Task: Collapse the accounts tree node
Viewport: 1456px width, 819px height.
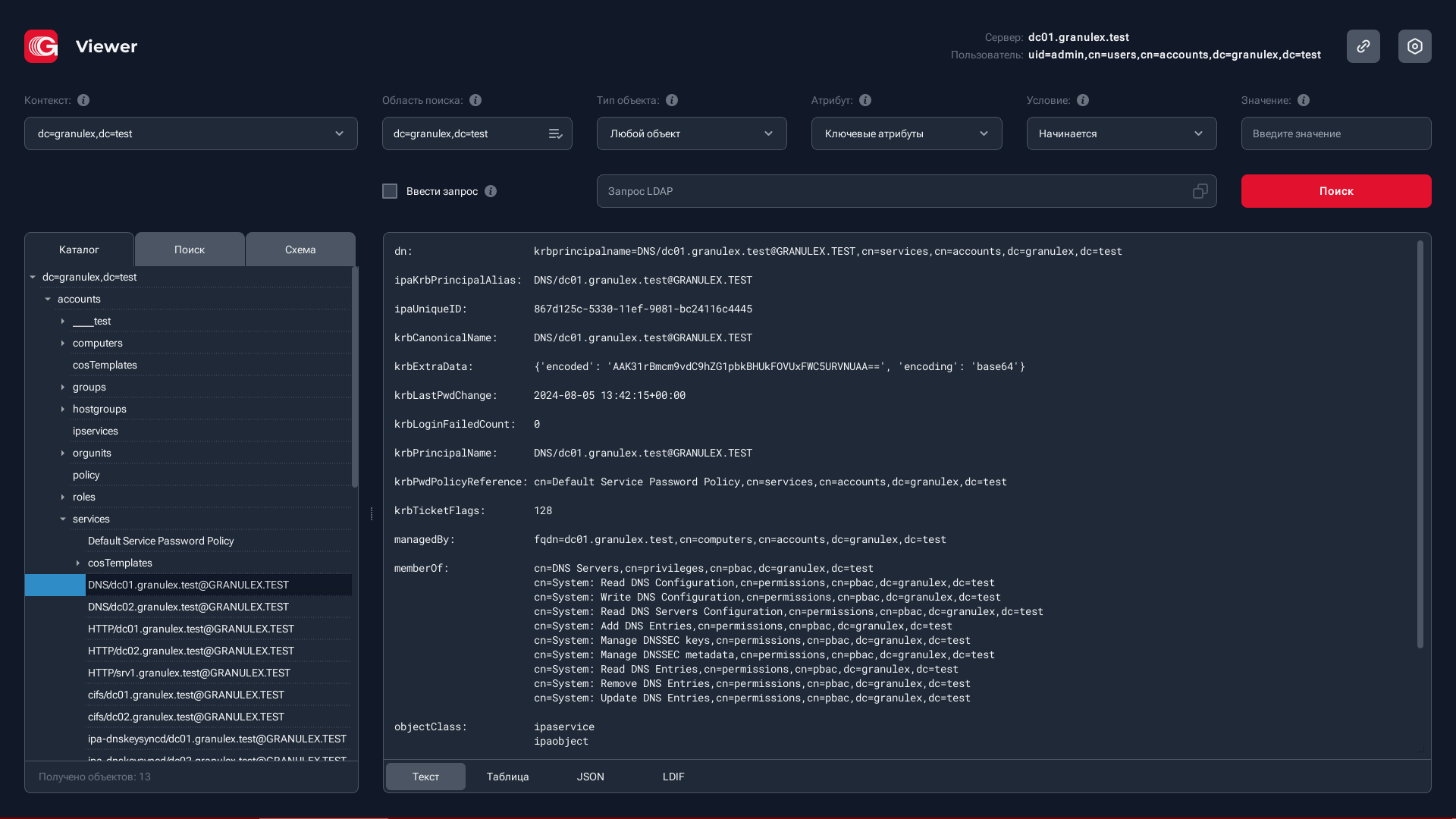Action: tap(48, 300)
